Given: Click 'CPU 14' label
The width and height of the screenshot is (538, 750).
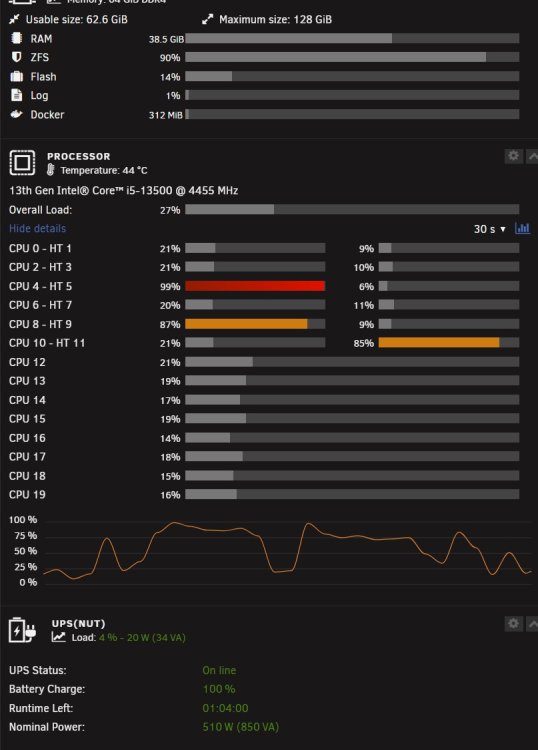Looking at the screenshot, I should (x=27, y=400).
